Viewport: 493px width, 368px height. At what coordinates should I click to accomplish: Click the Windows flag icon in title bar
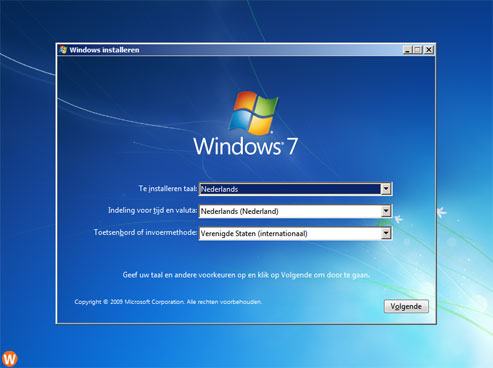pos(63,50)
